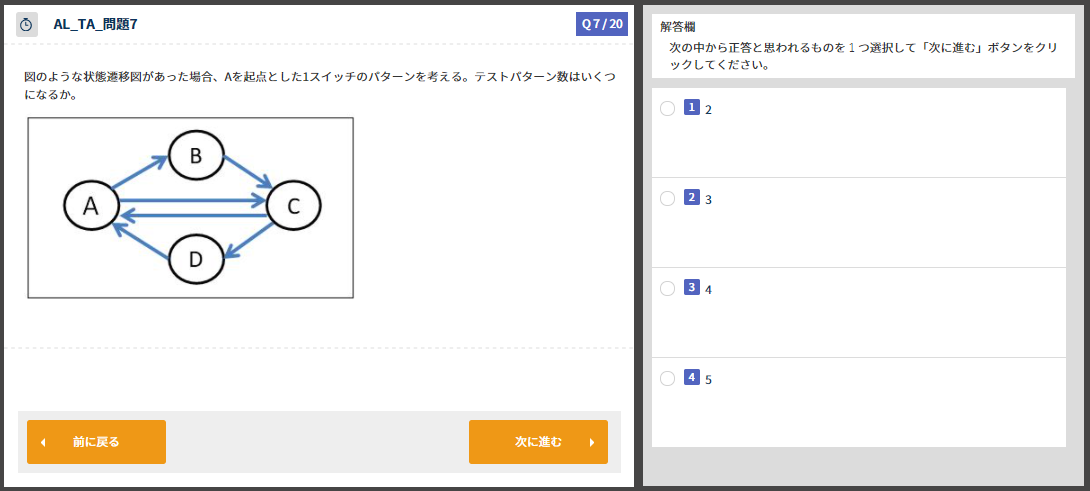Click the number 2 badge icon

[692, 198]
